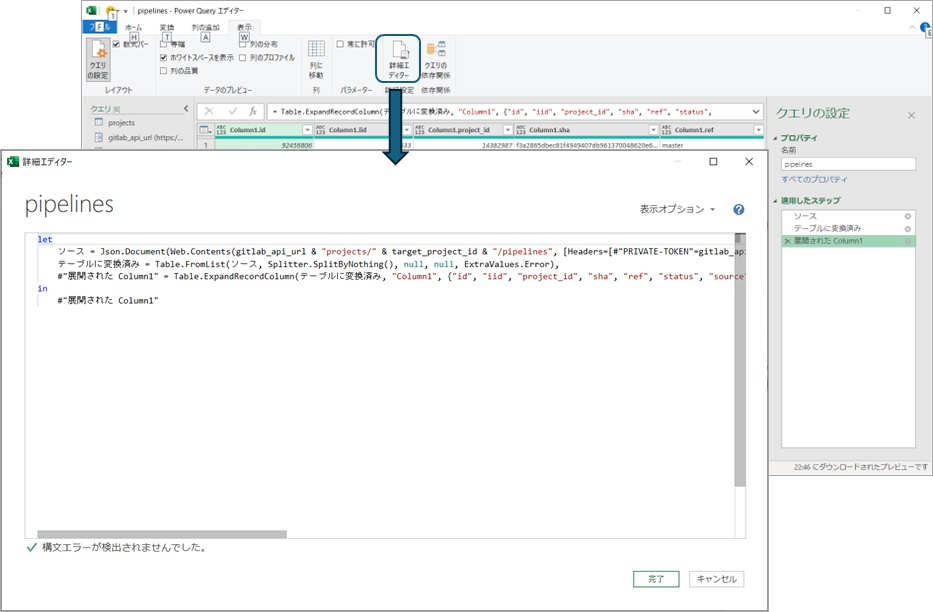Click the blue help icon in 詳細エディター dialog

point(738,210)
